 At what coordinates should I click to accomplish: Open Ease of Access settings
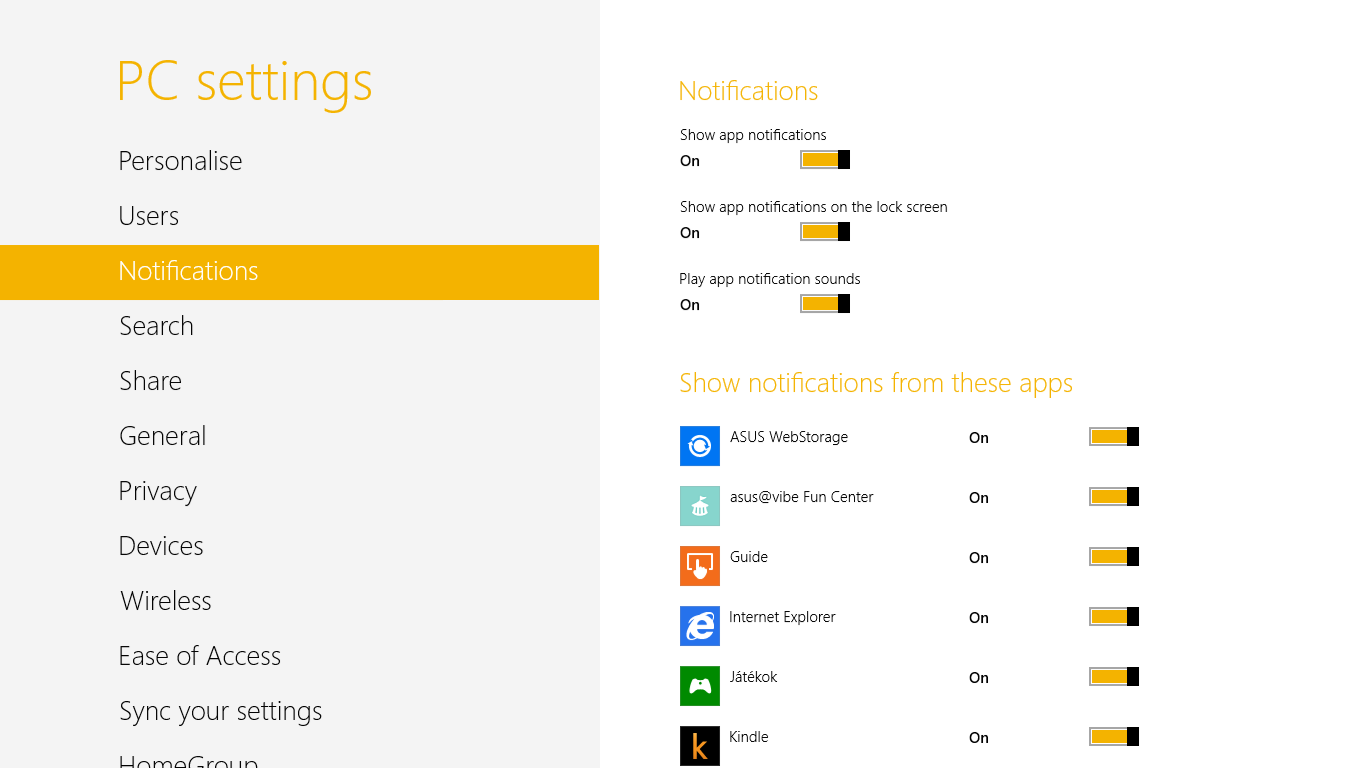pyautogui.click(x=199, y=656)
